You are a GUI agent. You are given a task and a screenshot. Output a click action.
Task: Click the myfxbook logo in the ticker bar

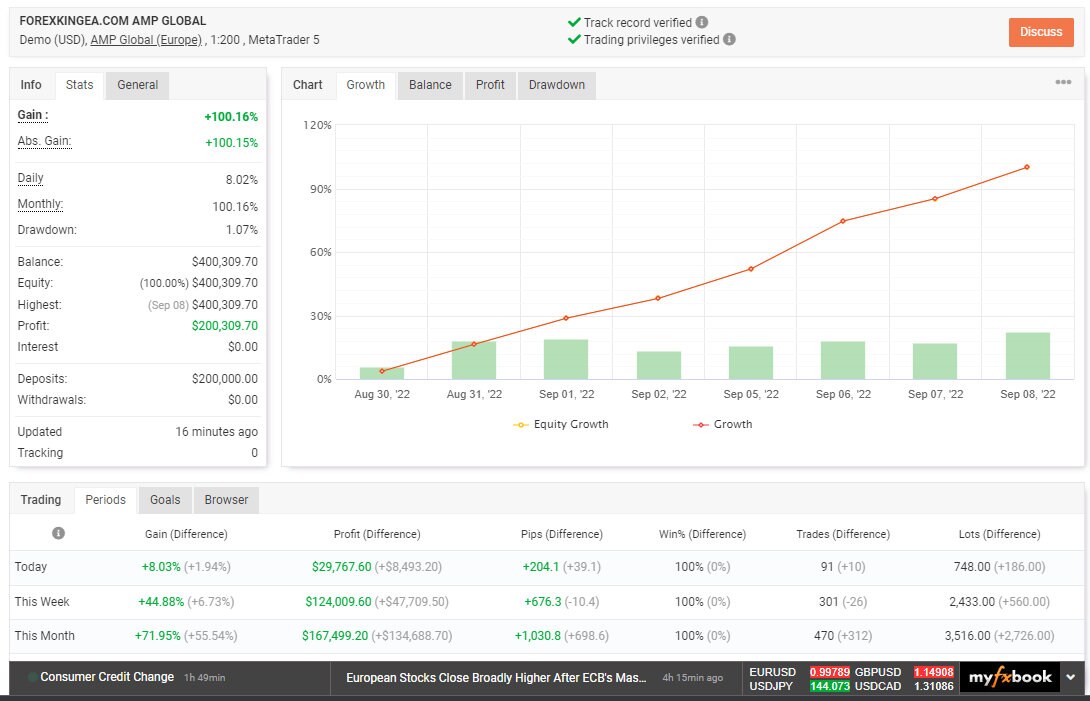(x=1010, y=676)
